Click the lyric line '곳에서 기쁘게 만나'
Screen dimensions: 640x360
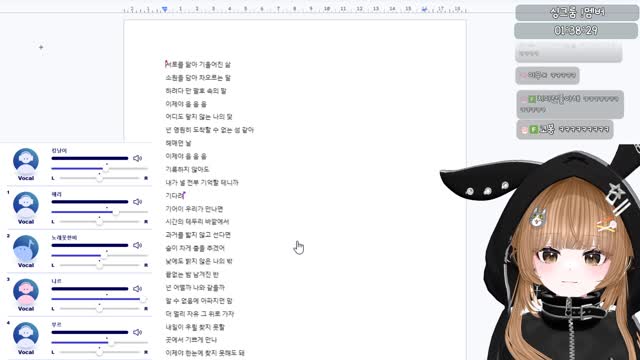tap(191, 340)
